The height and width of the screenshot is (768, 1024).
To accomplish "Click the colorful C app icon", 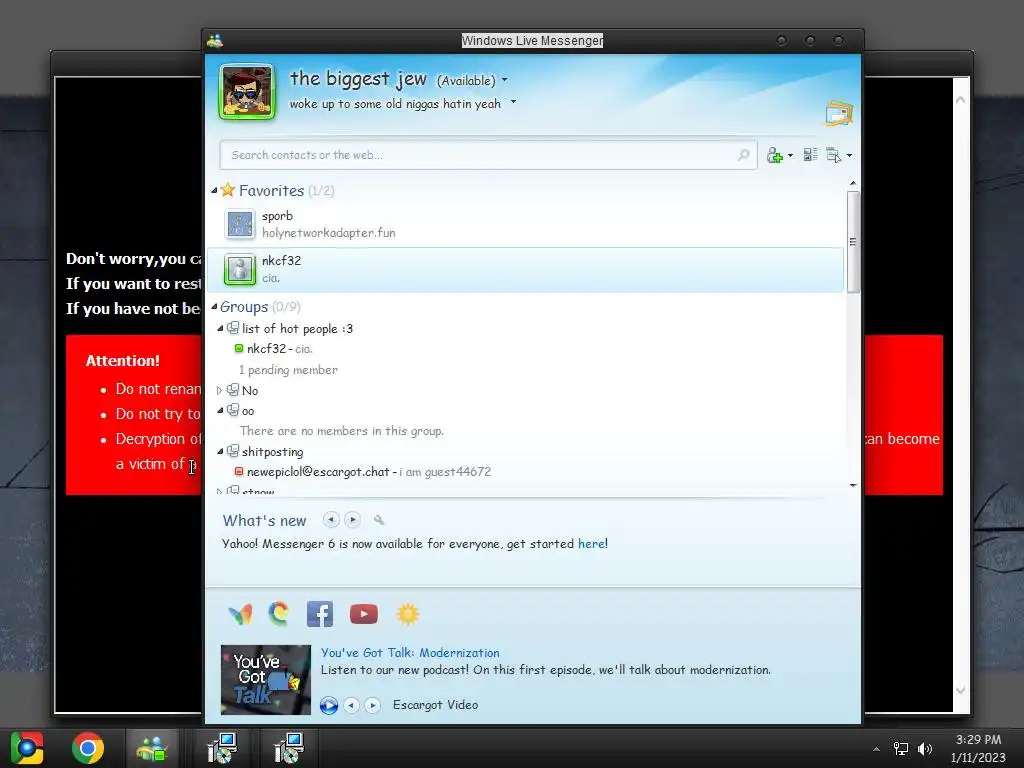I will [x=280, y=614].
